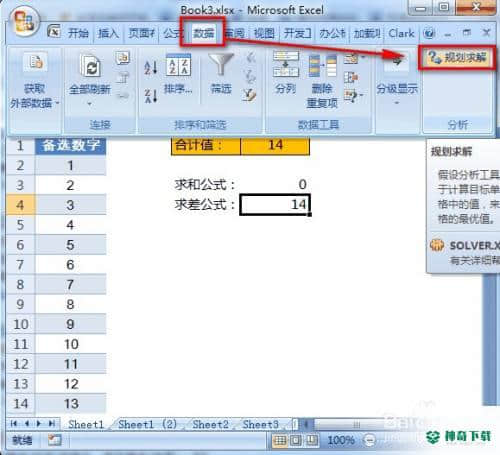Sort ascending with the A-Z arrow

(x=150, y=67)
